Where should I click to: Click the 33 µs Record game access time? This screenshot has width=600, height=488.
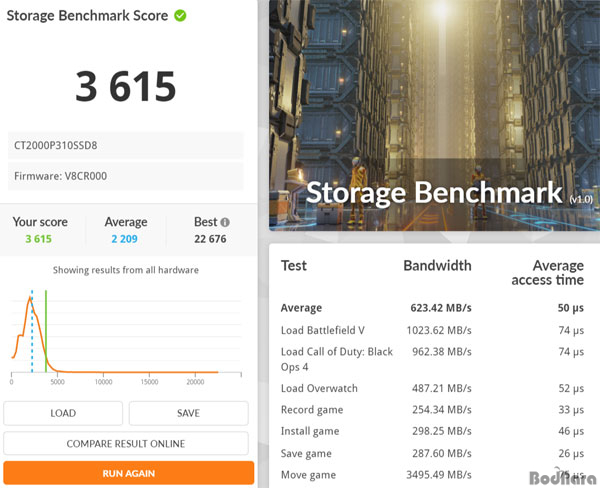(x=571, y=410)
